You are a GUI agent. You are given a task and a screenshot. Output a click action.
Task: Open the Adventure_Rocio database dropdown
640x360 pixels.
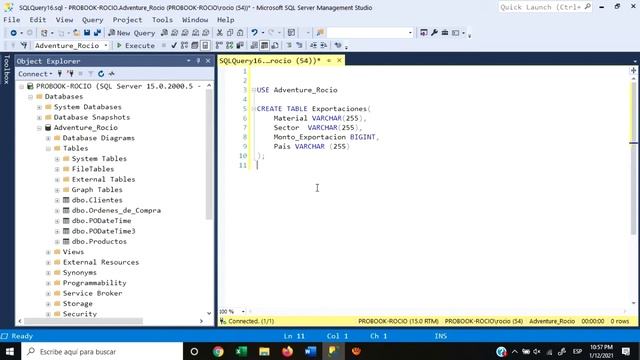(106, 45)
